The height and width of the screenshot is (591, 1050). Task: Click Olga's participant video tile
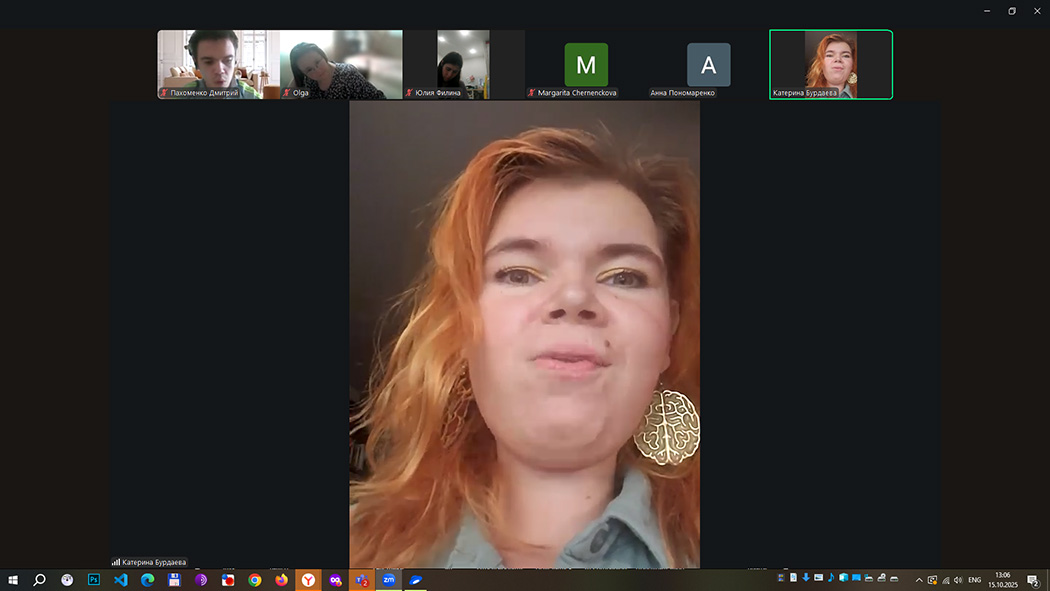341,63
